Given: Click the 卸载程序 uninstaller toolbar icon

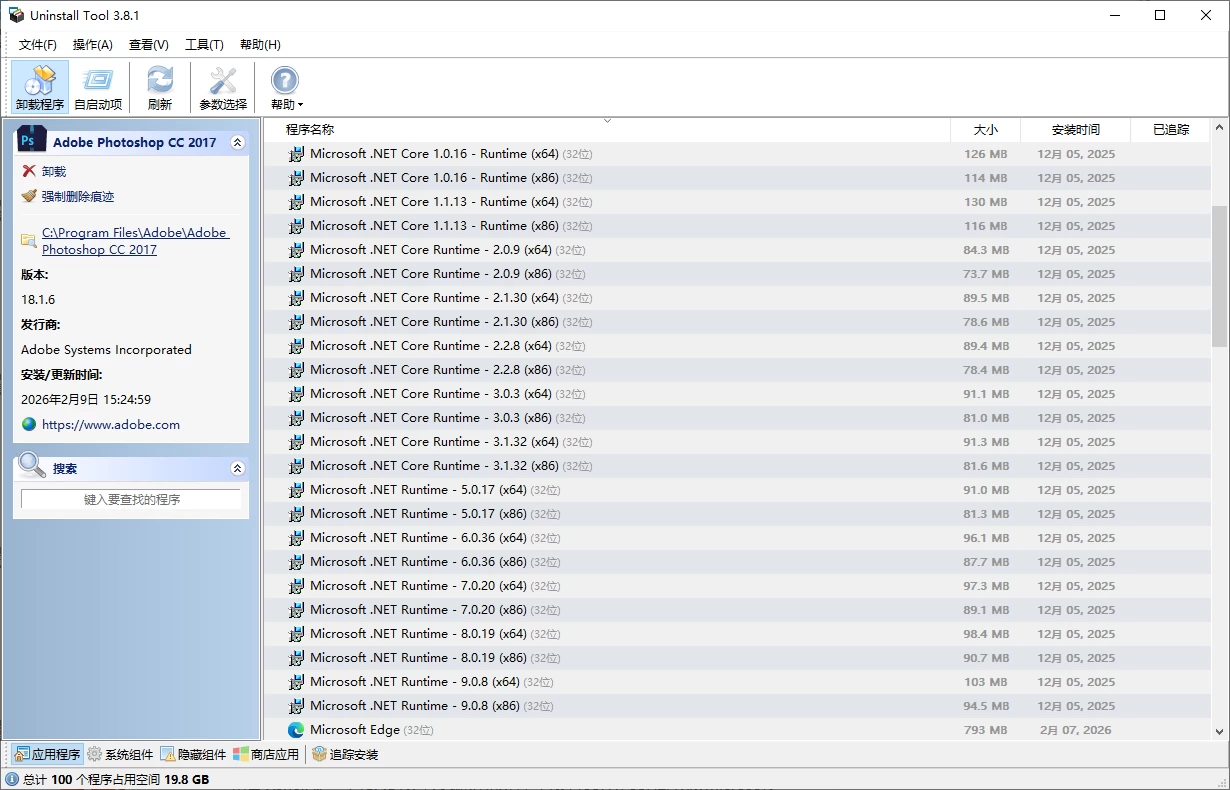Looking at the screenshot, I should tap(40, 87).
